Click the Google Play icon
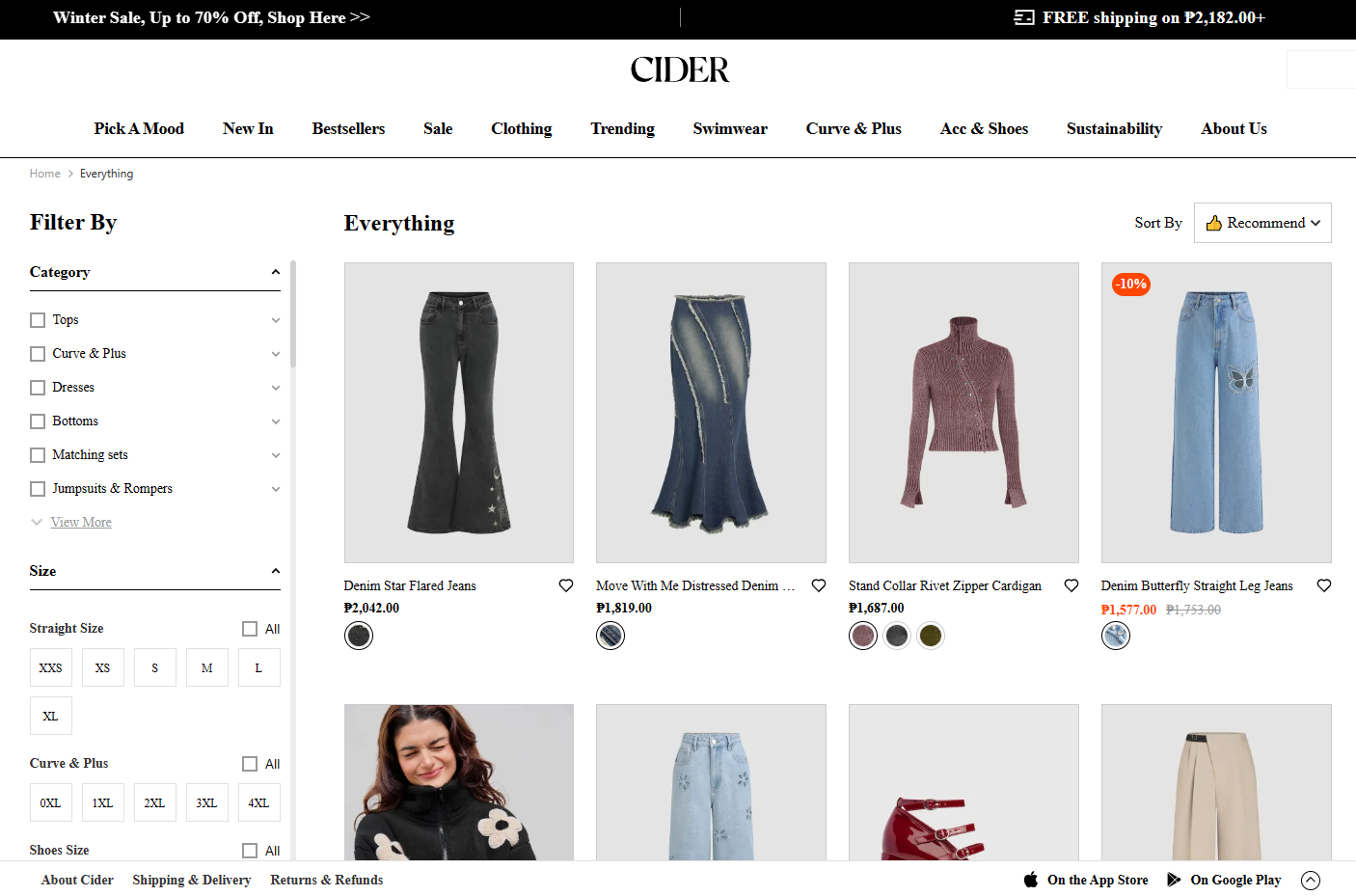Screen dimensions: 1356x896 (1174, 880)
